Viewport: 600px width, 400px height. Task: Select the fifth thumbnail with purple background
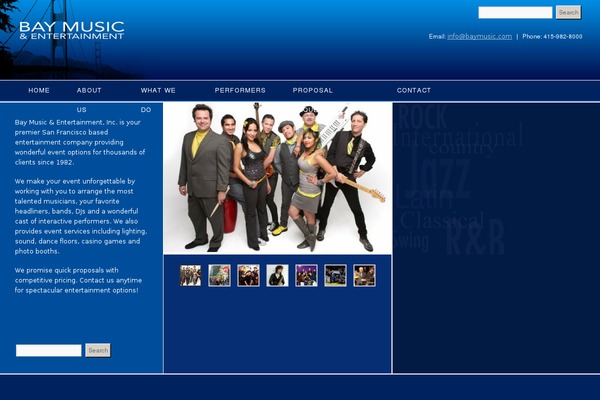point(307,275)
